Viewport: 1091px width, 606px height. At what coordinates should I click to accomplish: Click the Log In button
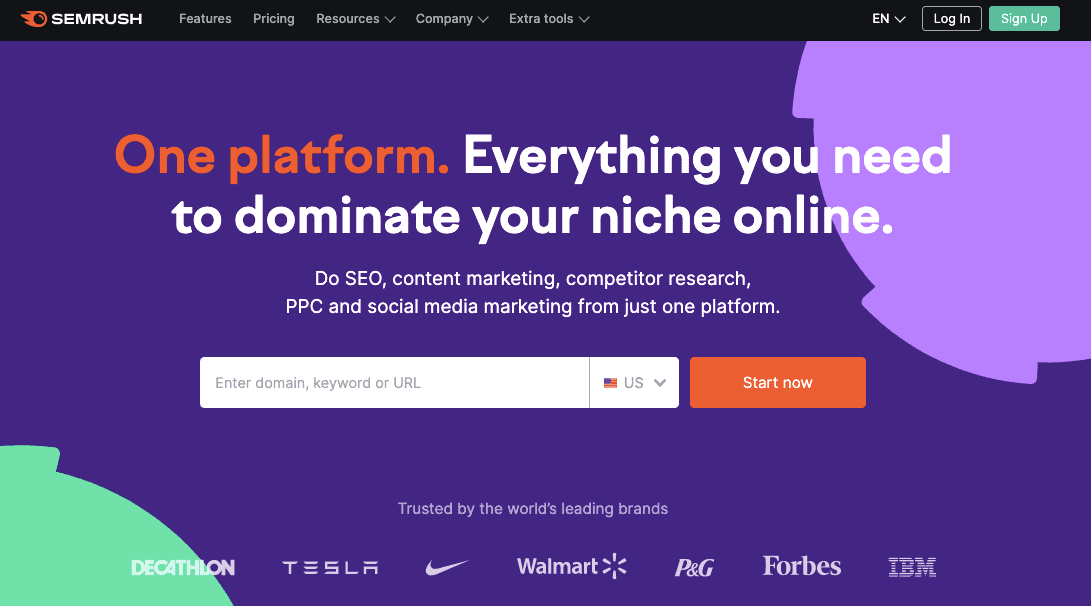coord(951,18)
